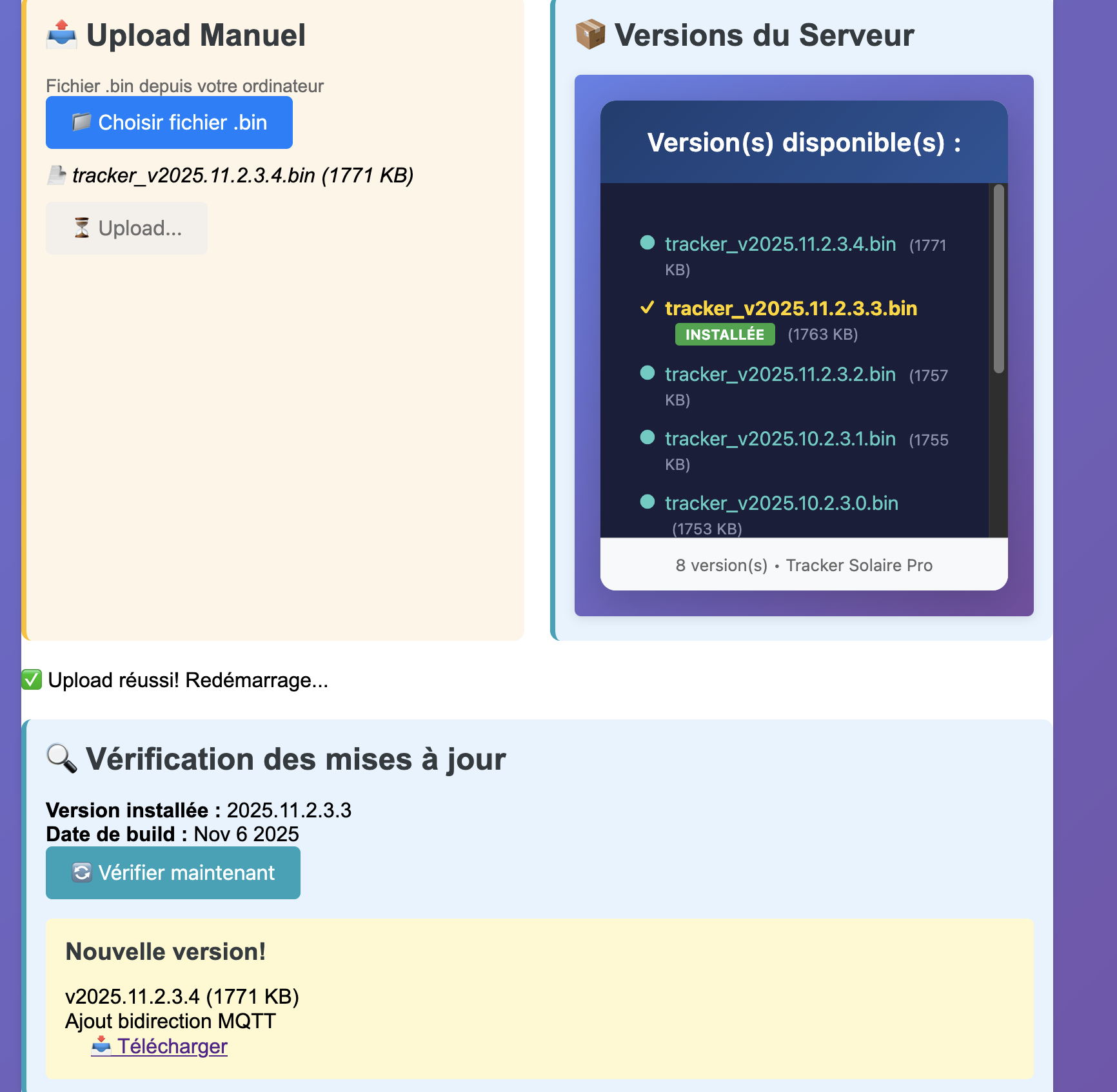Click the teal bullet beside tracker_v2025.10.2.3.1.bin
This screenshot has width=1117, height=1092.
(647, 438)
